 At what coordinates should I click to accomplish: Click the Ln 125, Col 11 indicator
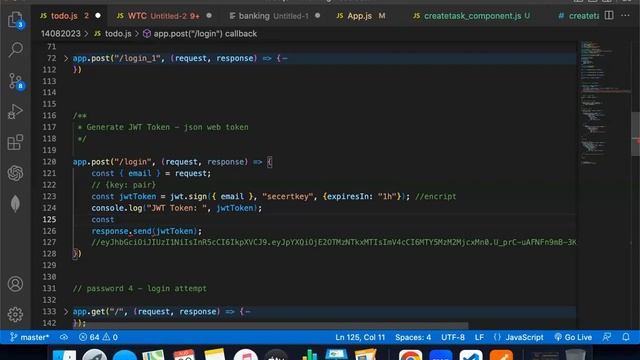(x=360, y=337)
